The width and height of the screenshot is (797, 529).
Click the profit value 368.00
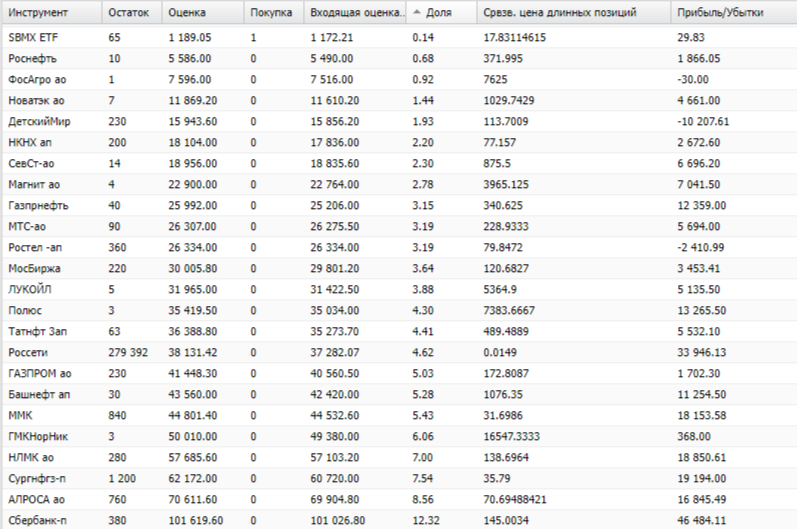tap(694, 437)
